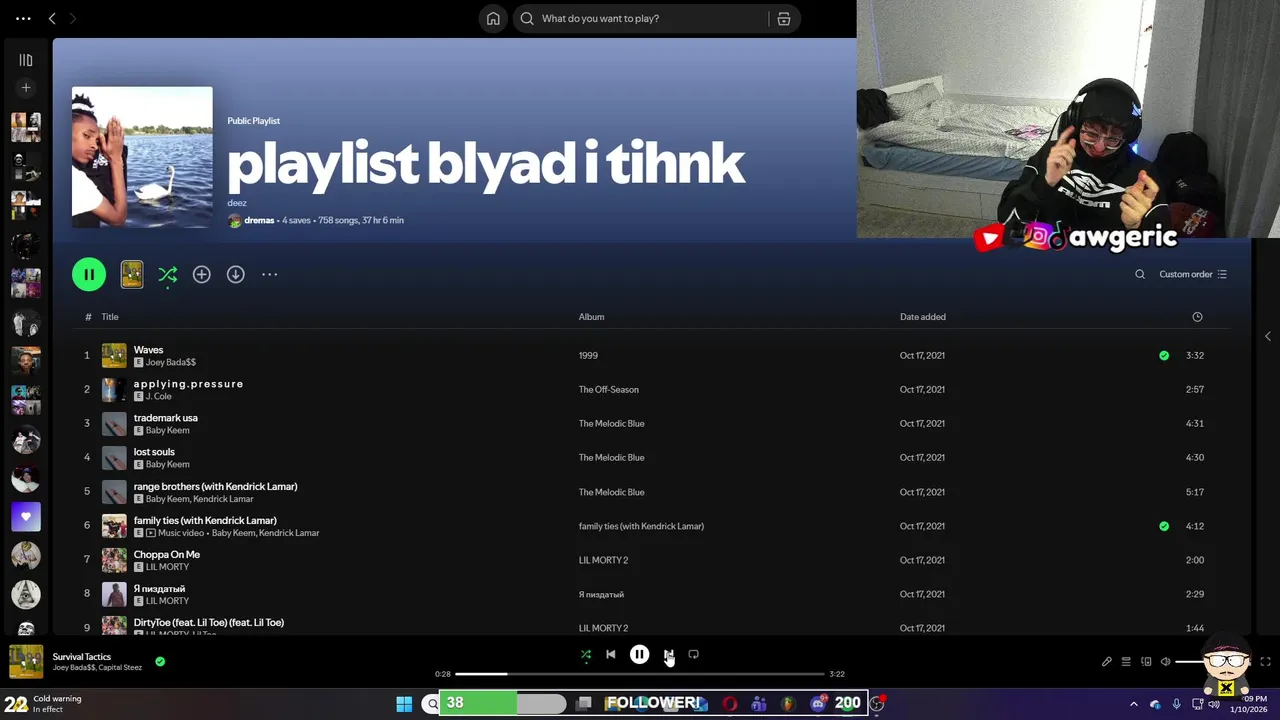Sort by Album column header

pyautogui.click(x=591, y=317)
